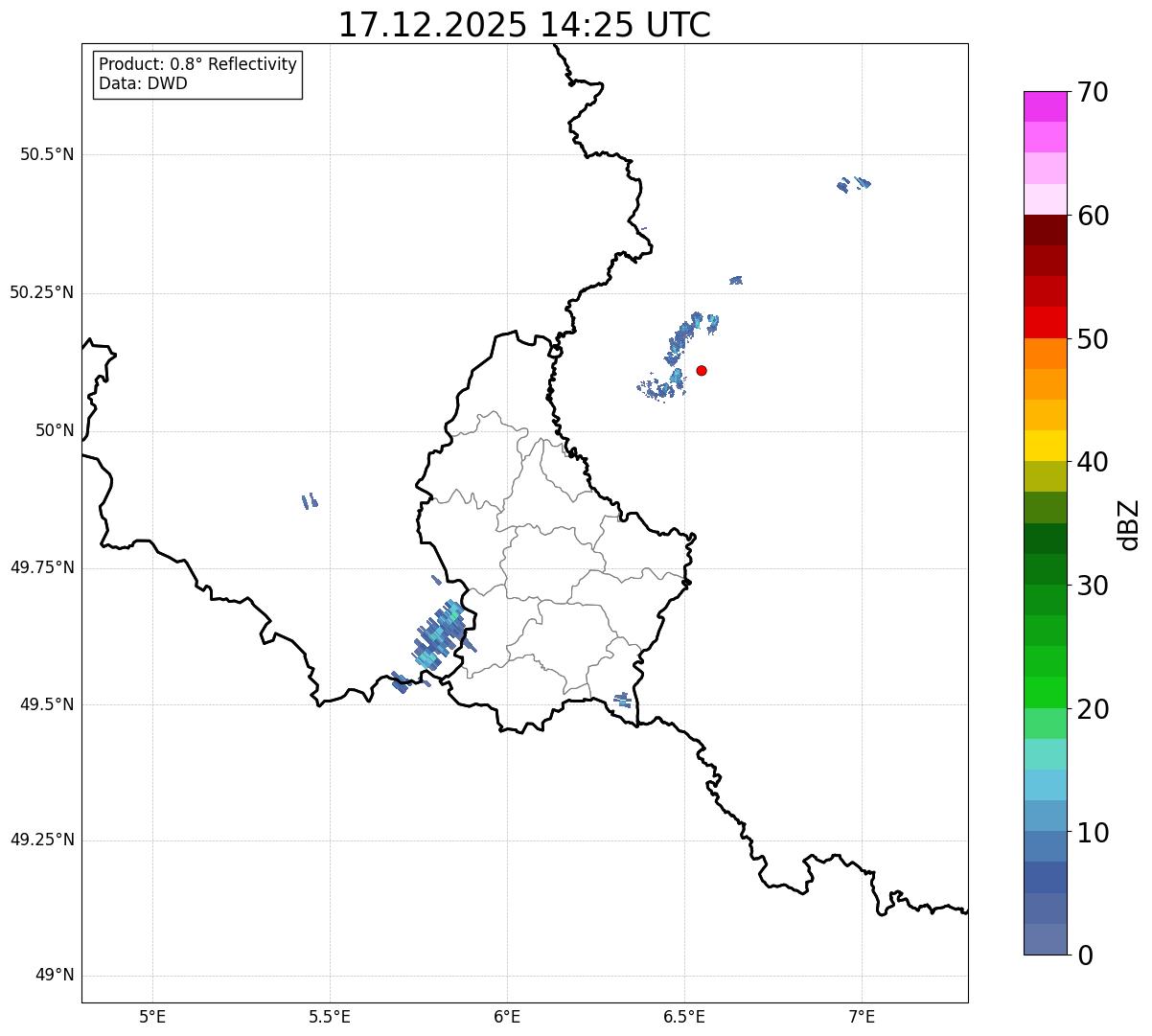Click the title '17.12.2025 14:25 UTC'
This screenshot has width=1152, height=1036.
pyautogui.click(x=524, y=25)
